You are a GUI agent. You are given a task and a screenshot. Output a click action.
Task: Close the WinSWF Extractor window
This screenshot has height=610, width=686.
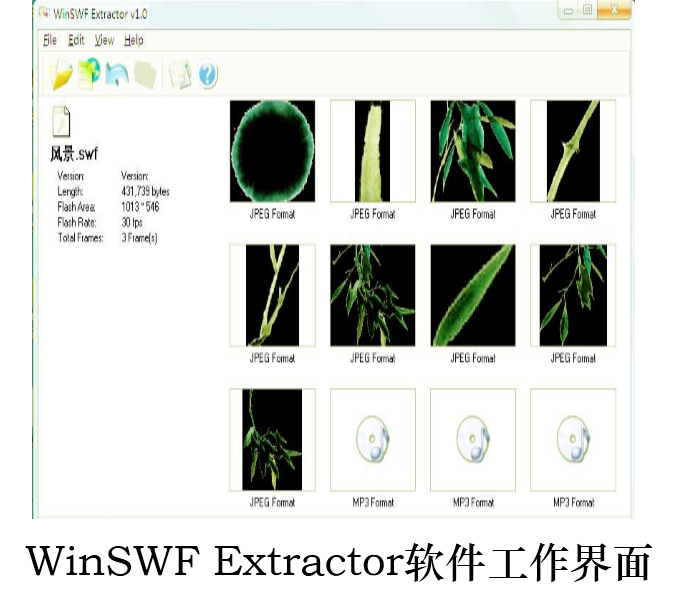pyautogui.click(x=614, y=10)
